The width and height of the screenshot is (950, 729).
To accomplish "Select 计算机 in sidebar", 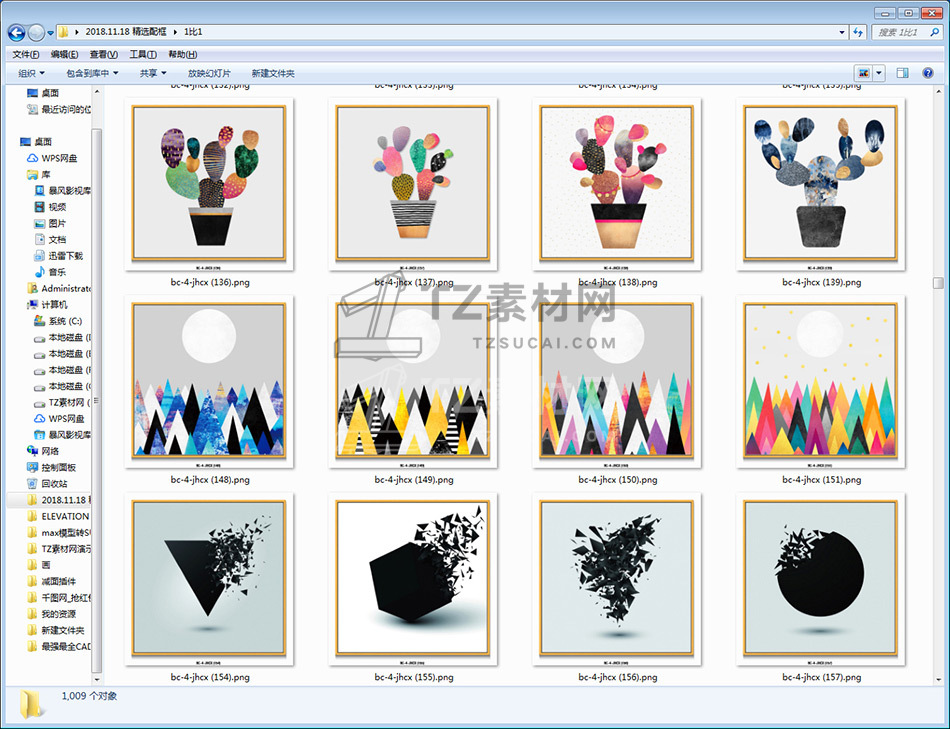I will [47, 305].
